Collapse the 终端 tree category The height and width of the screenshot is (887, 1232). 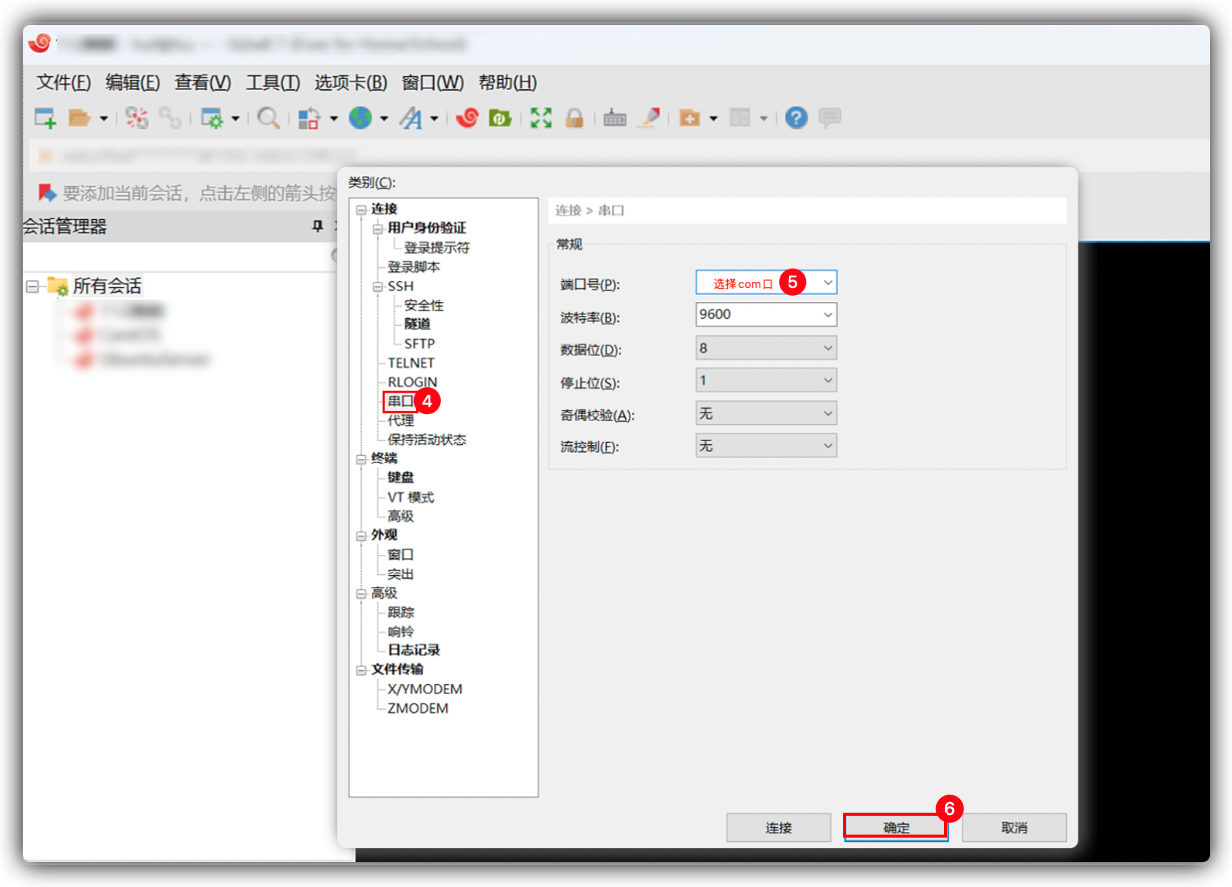pyautogui.click(x=361, y=458)
